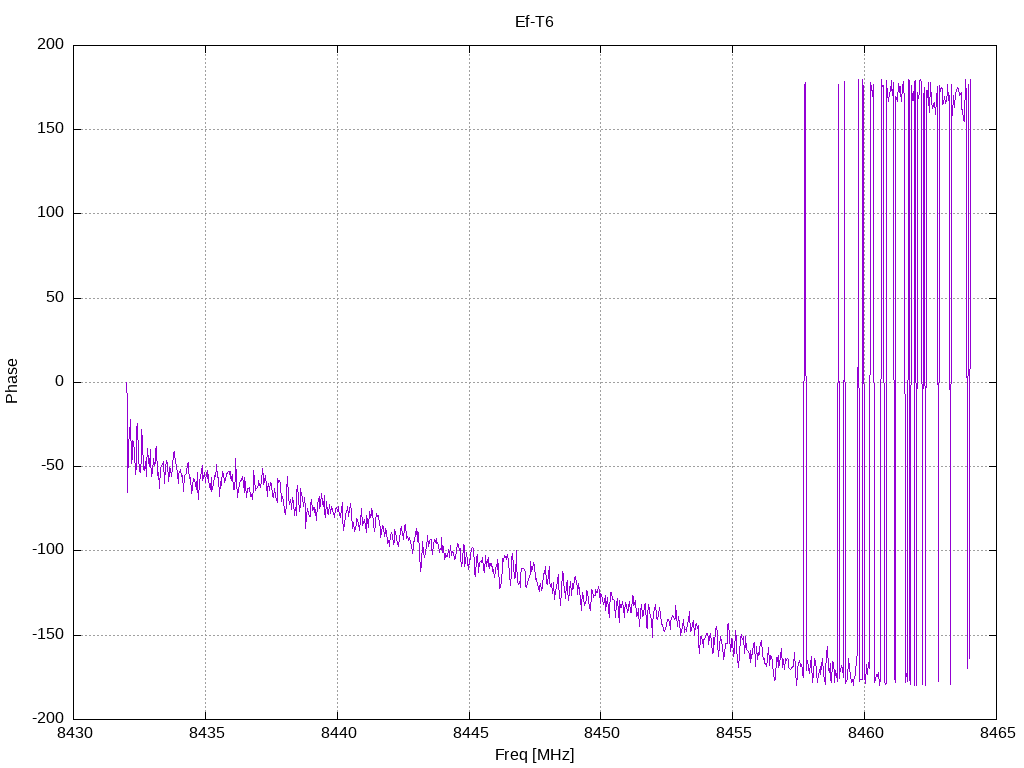
Task: Click the 8430 x-axis tick label
Action: (74, 733)
